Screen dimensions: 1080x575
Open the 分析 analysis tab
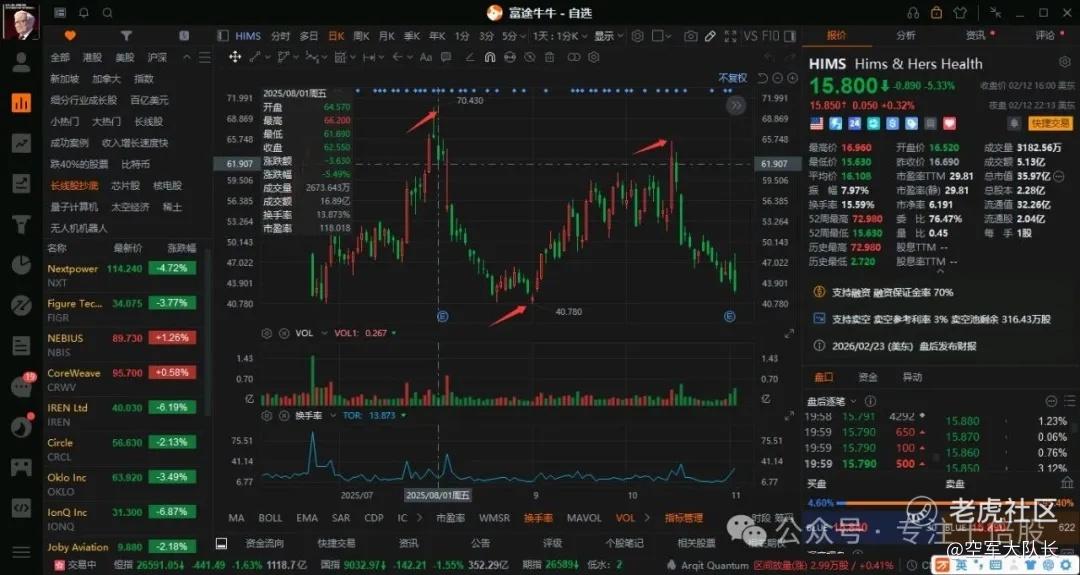[x=906, y=35]
